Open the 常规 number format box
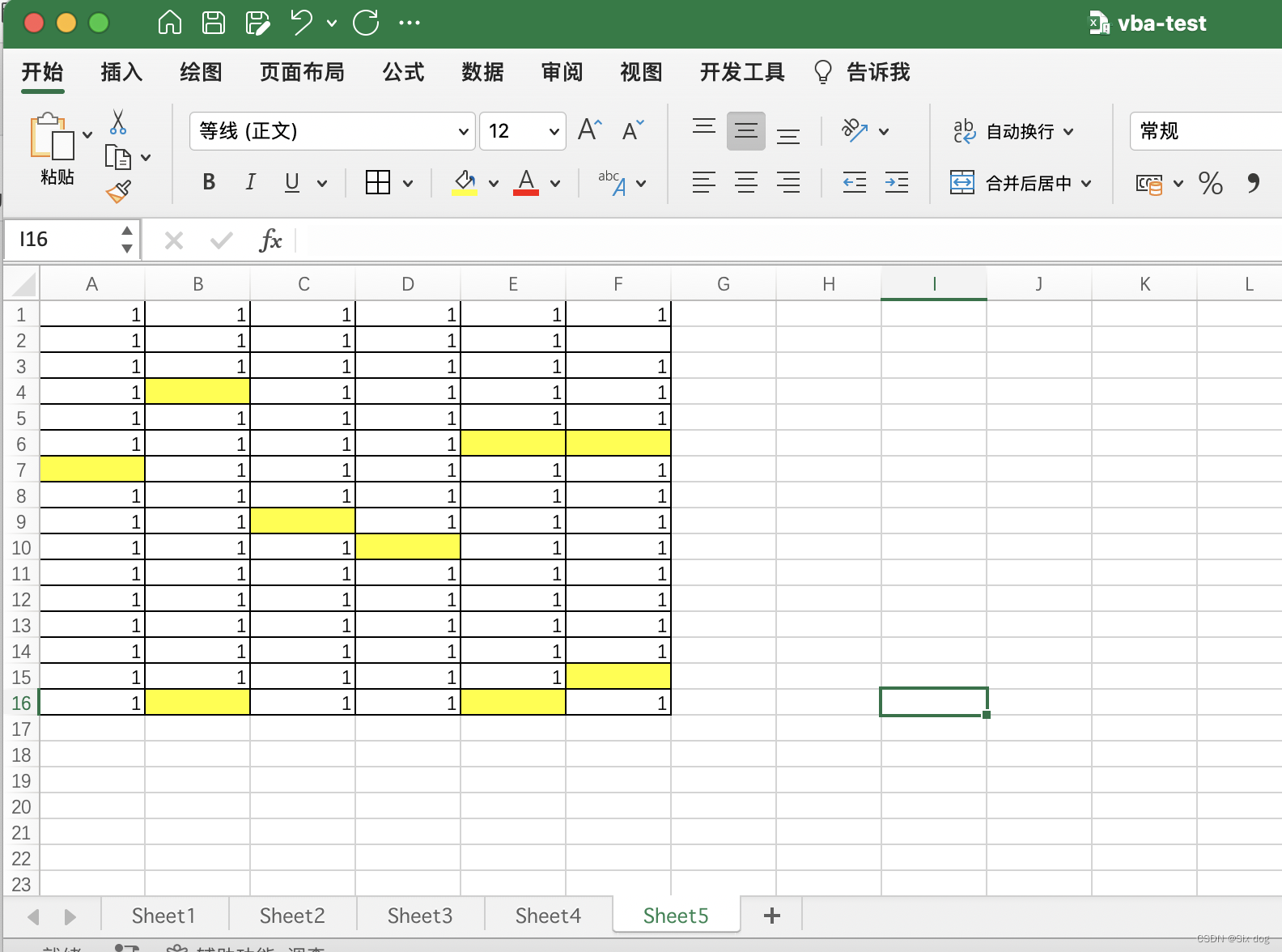The width and height of the screenshot is (1282, 952). pos(1206,131)
